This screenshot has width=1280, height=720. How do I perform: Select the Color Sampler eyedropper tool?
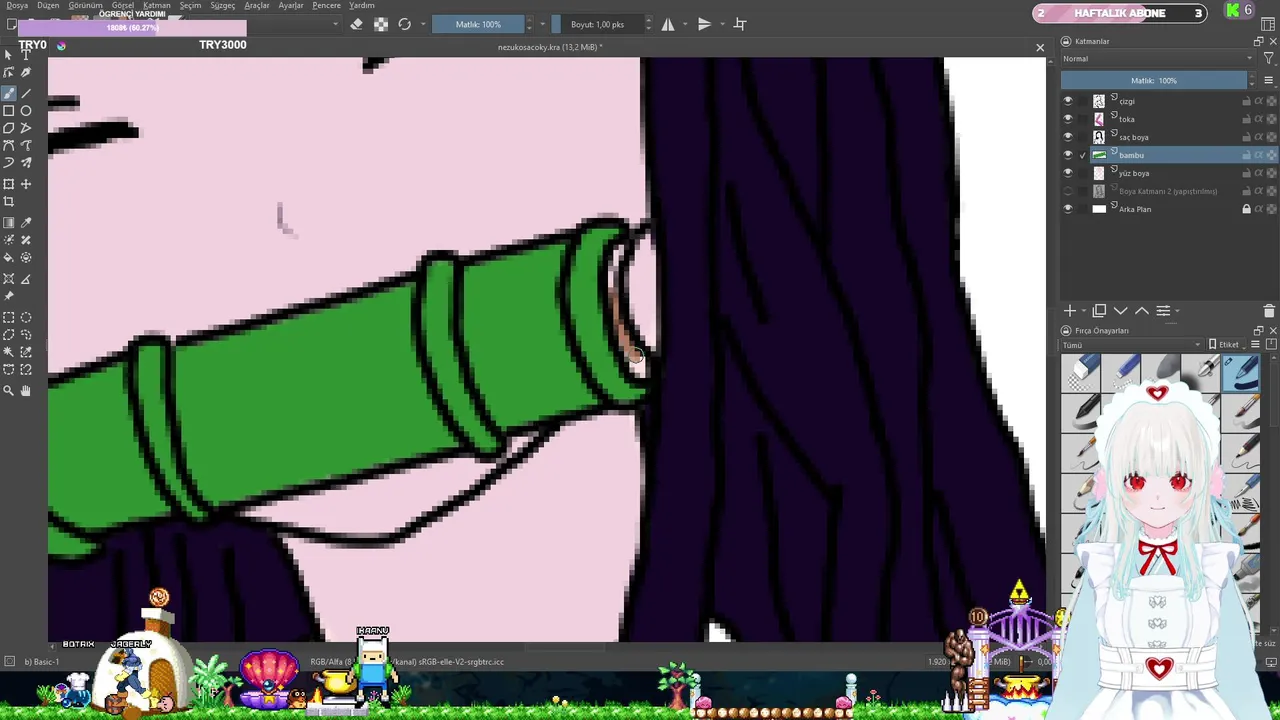coord(26,223)
